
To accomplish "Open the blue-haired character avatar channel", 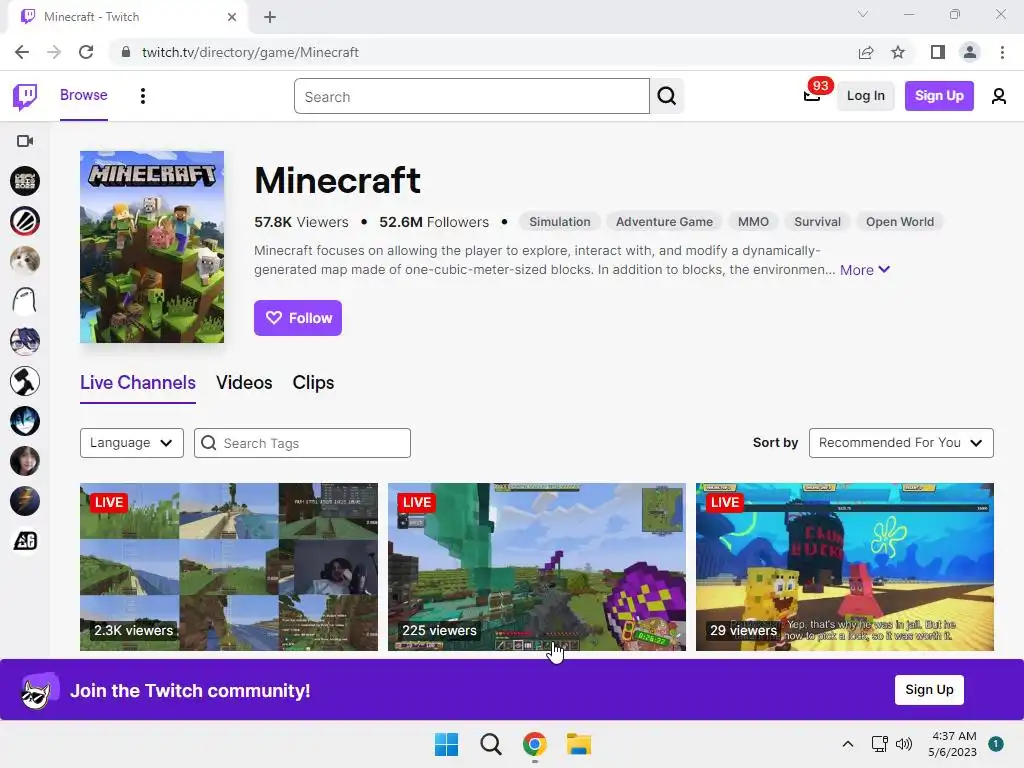I will click(25, 421).
